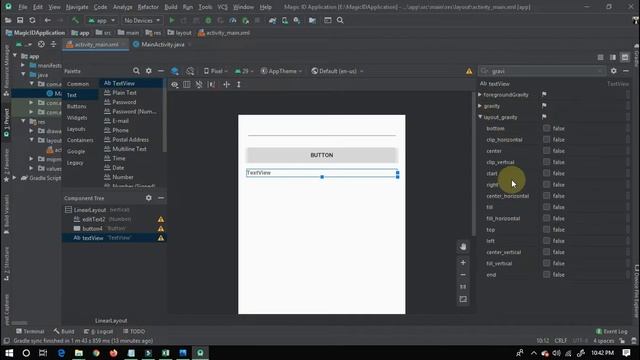The height and width of the screenshot is (360, 640).
Task: Open the Build menu
Action: pyautogui.click(x=171, y=7)
